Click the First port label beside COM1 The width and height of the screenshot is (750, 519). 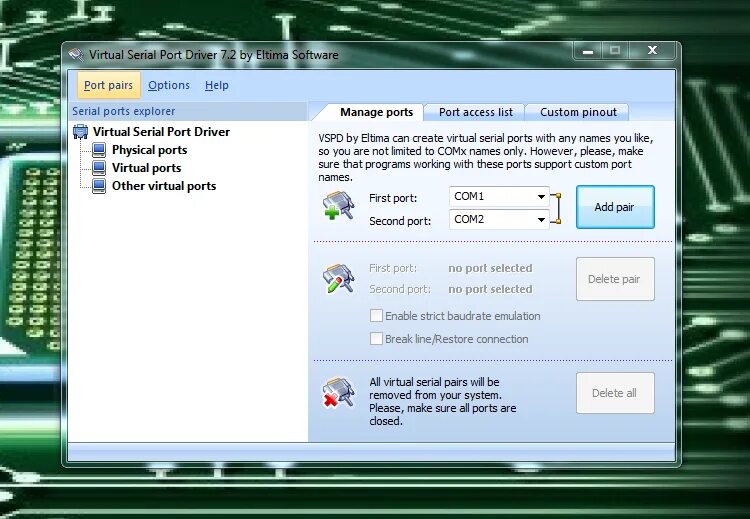393,198
